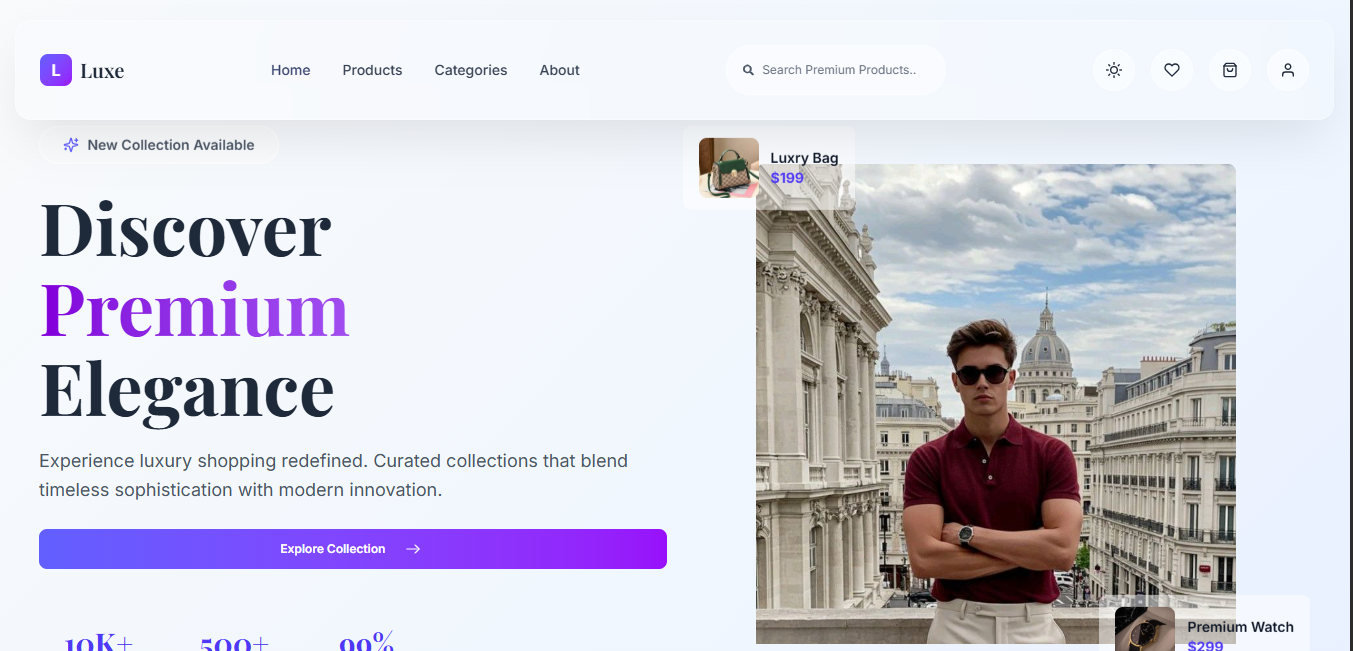Click the arrow icon on Explore Collection
Viewport: 1353px width, 651px height.
tap(413, 549)
